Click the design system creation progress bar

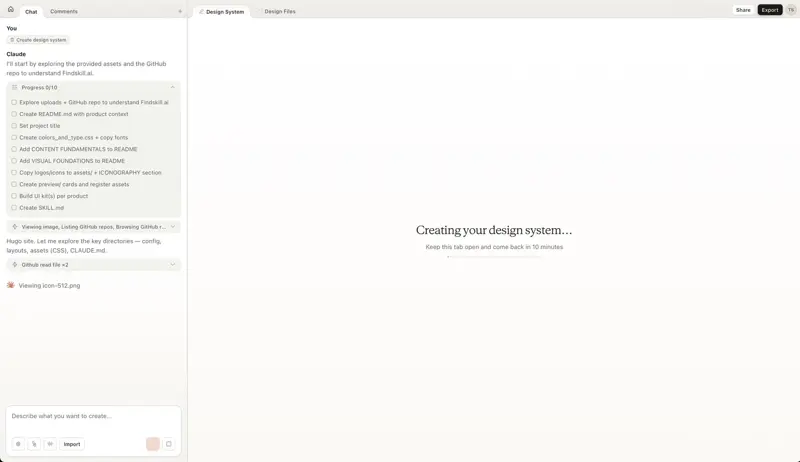(x=494, y=256)
